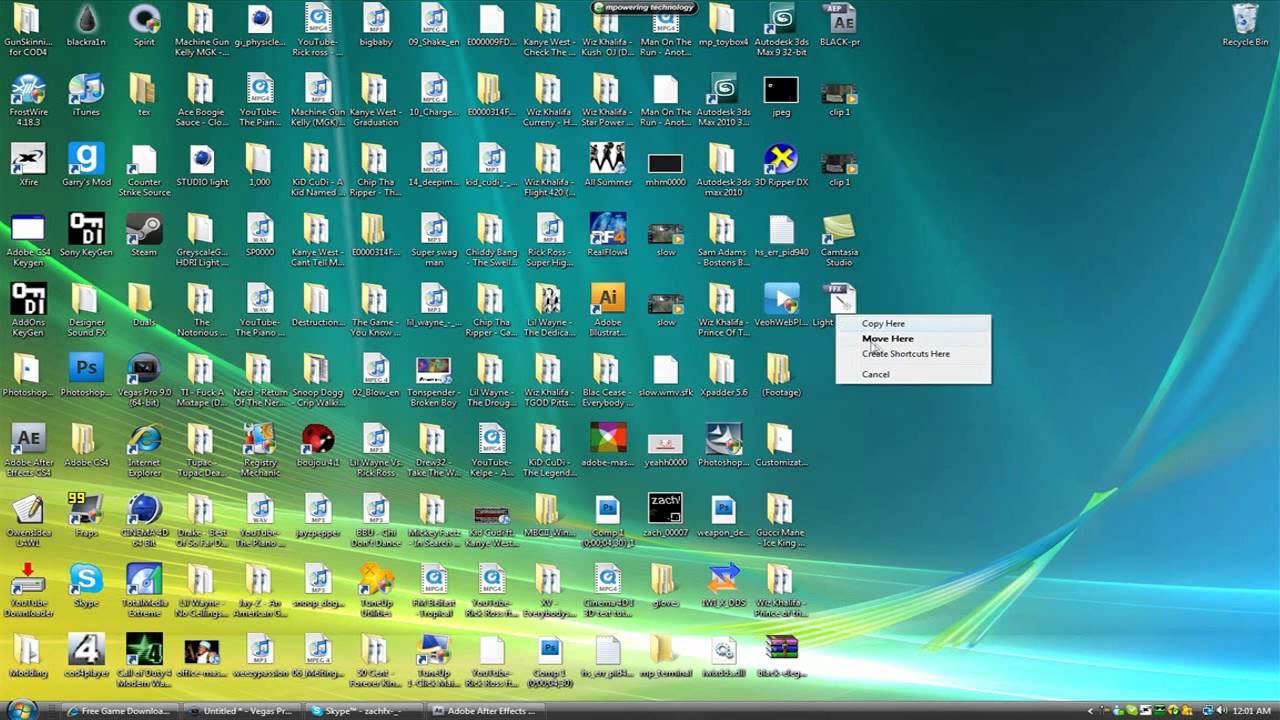Select the STUDIO light file icon
This screenshot has width=1280, height=720.
202,166
